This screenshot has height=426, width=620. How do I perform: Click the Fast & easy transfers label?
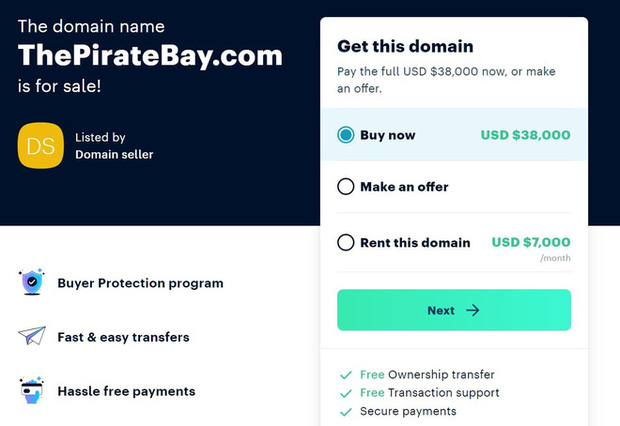(123, 337)
